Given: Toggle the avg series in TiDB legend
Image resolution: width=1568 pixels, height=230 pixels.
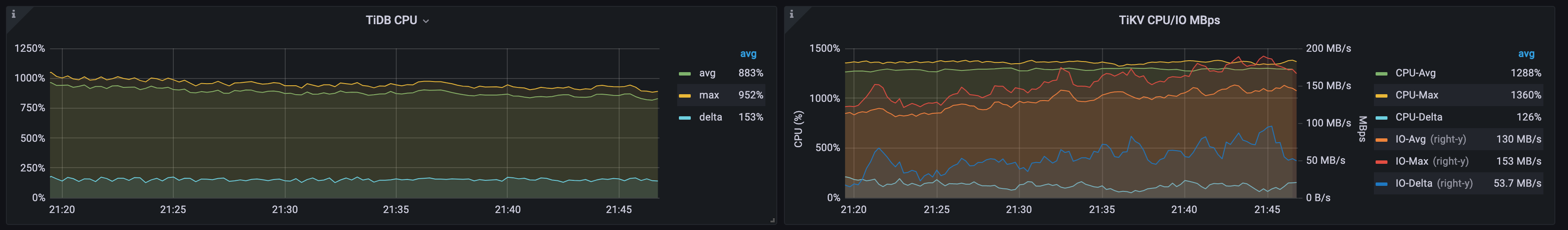Looking at the screenshot, I should (x=707, y=73).
